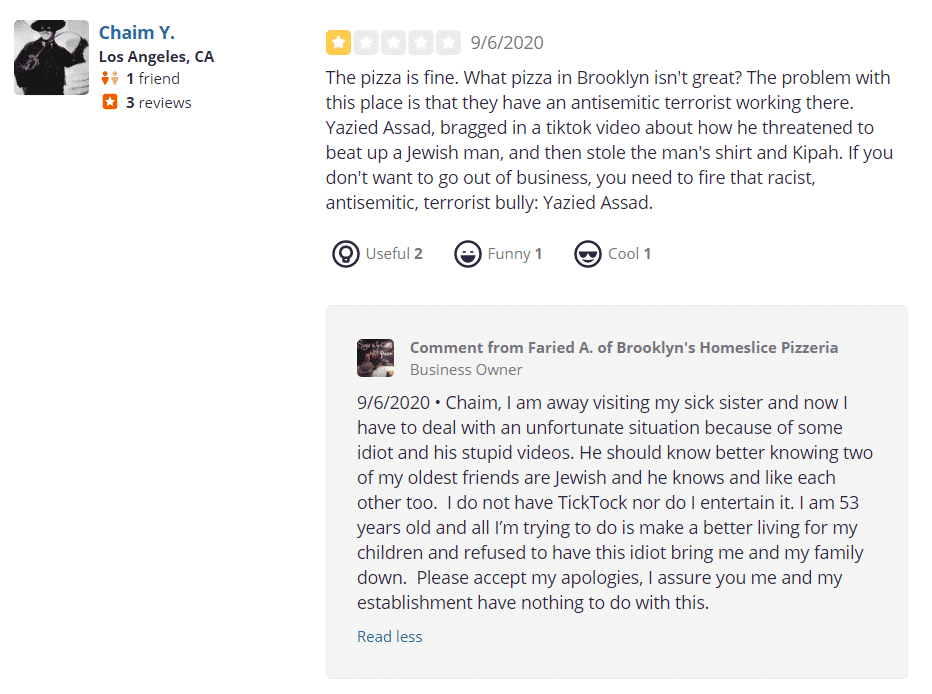Click the orange friends icon
This screenshot has height=694, width=932.
110,78
